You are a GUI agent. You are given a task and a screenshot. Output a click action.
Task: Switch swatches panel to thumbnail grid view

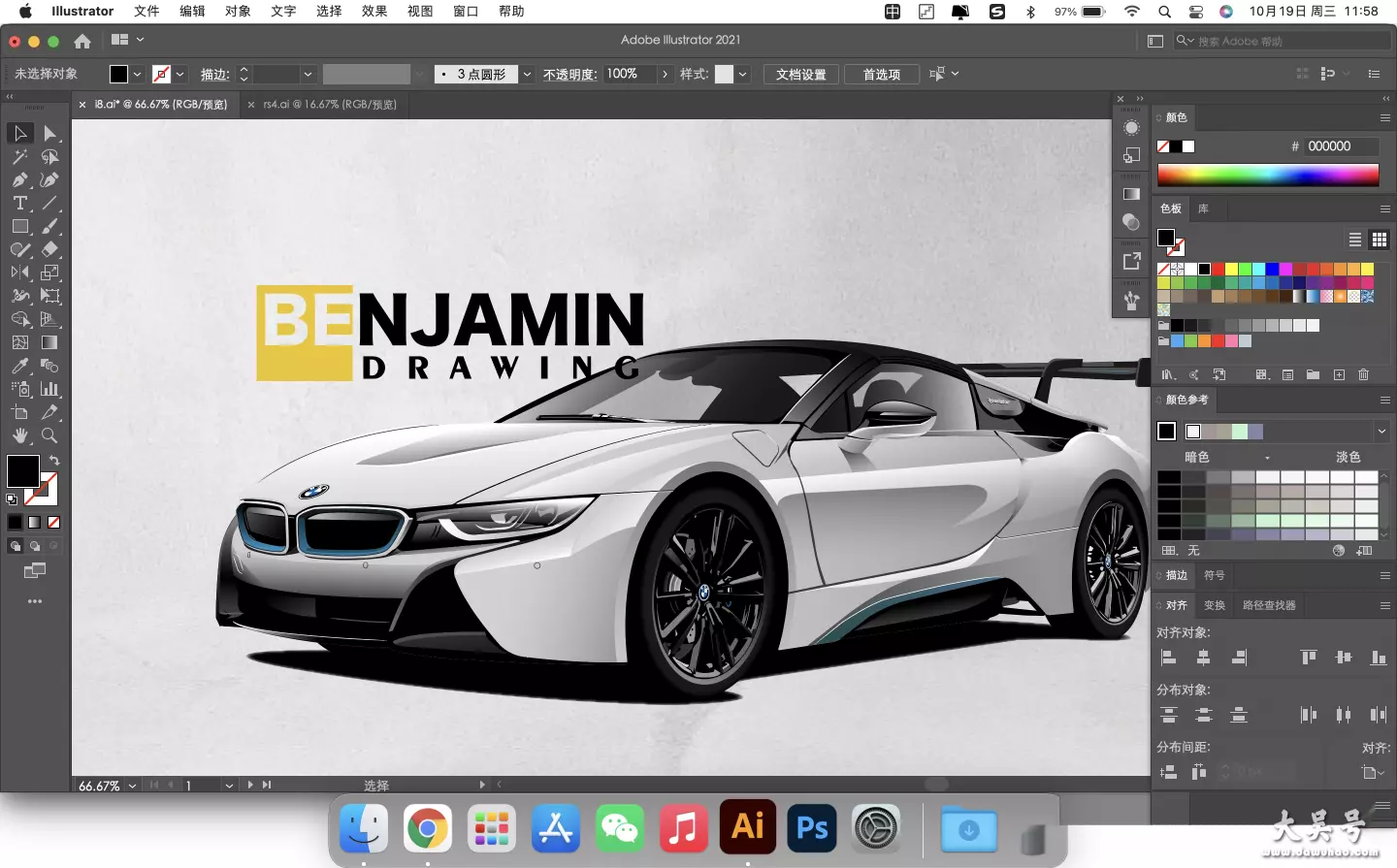point(1380,240)
